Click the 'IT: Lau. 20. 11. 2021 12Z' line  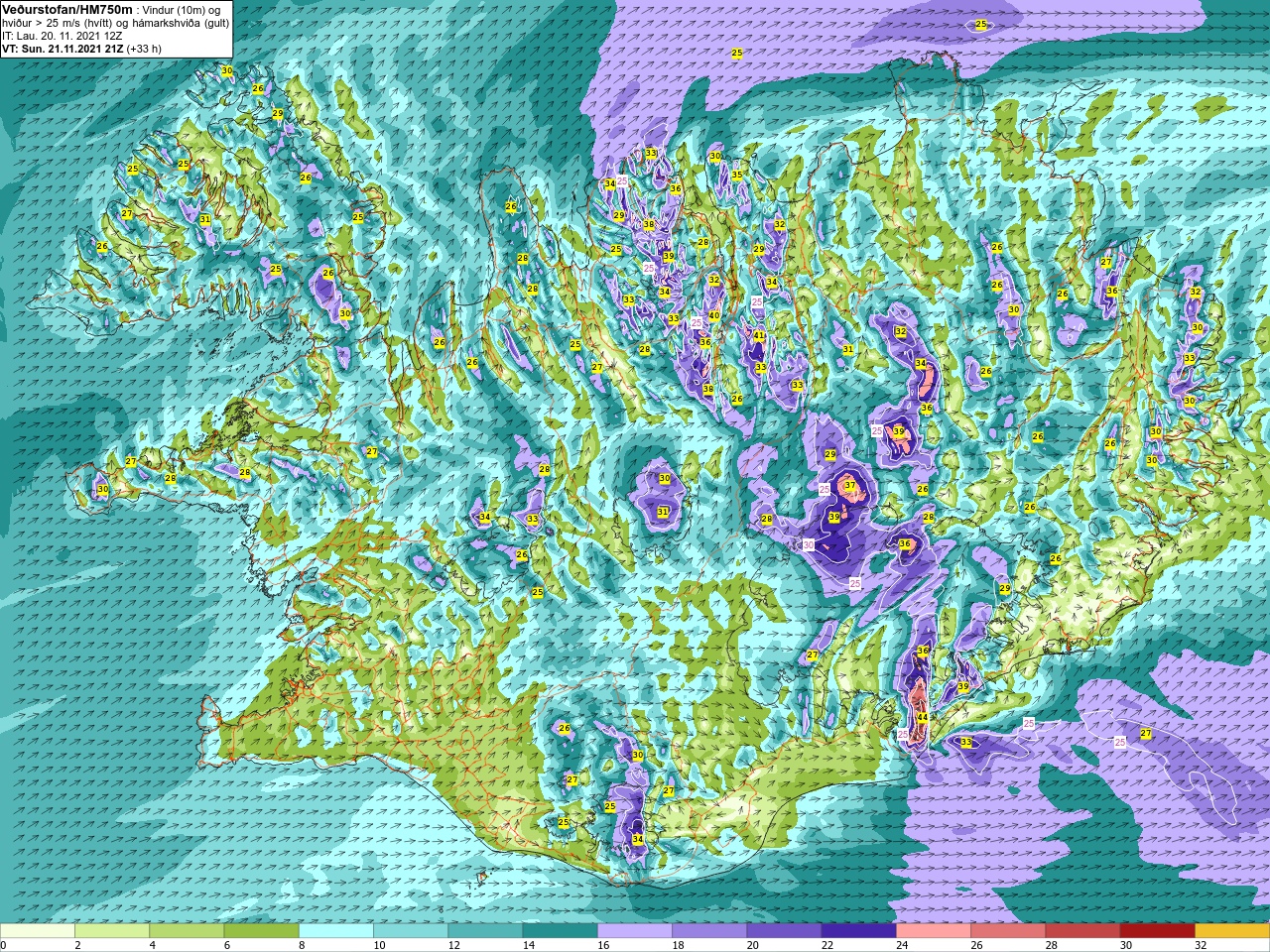(x=63, y=36)
